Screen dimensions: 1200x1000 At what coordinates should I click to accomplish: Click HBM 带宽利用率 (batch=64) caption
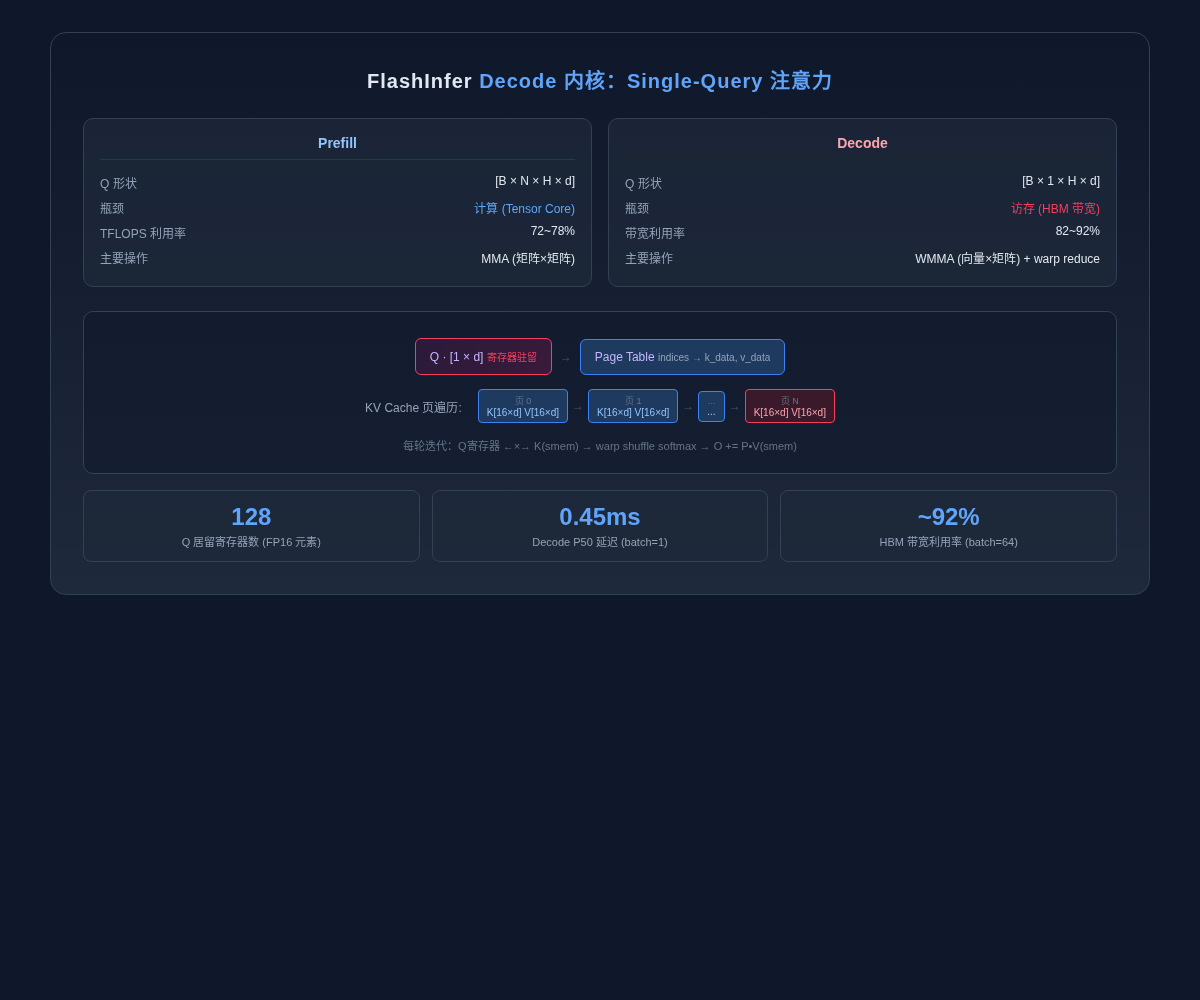[948, 542]
